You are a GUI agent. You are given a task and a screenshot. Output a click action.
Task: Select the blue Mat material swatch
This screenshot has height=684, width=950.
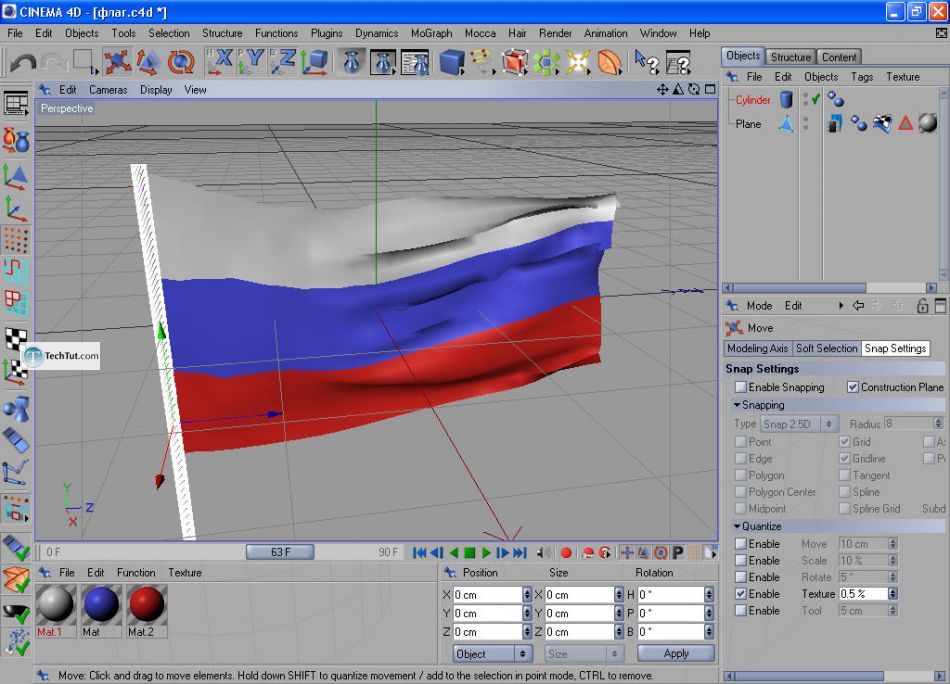(101, 605)
